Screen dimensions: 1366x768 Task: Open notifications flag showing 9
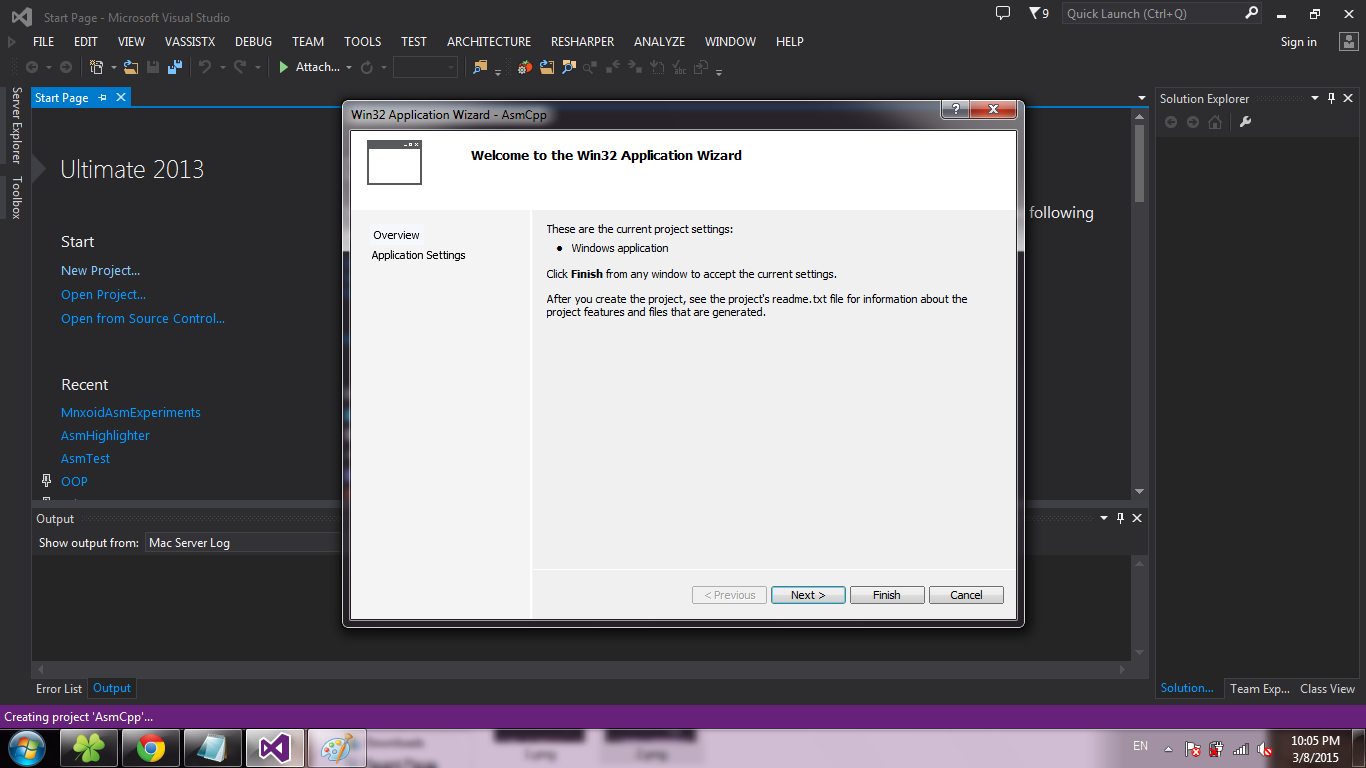coord(1039,13)
